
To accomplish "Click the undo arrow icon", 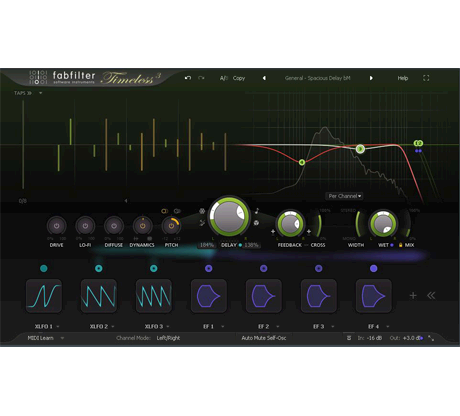I will pos(188,78).
